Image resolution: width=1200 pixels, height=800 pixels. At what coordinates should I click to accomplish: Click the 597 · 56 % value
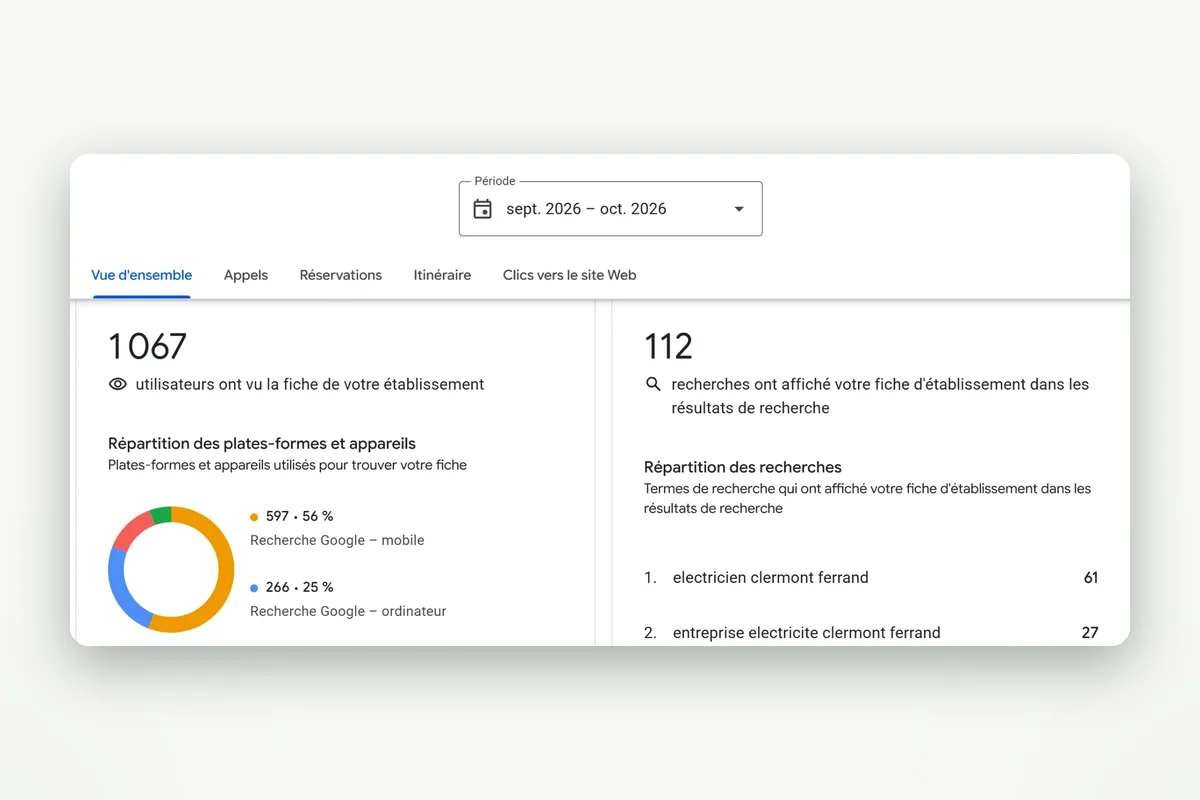pos(299,516)
